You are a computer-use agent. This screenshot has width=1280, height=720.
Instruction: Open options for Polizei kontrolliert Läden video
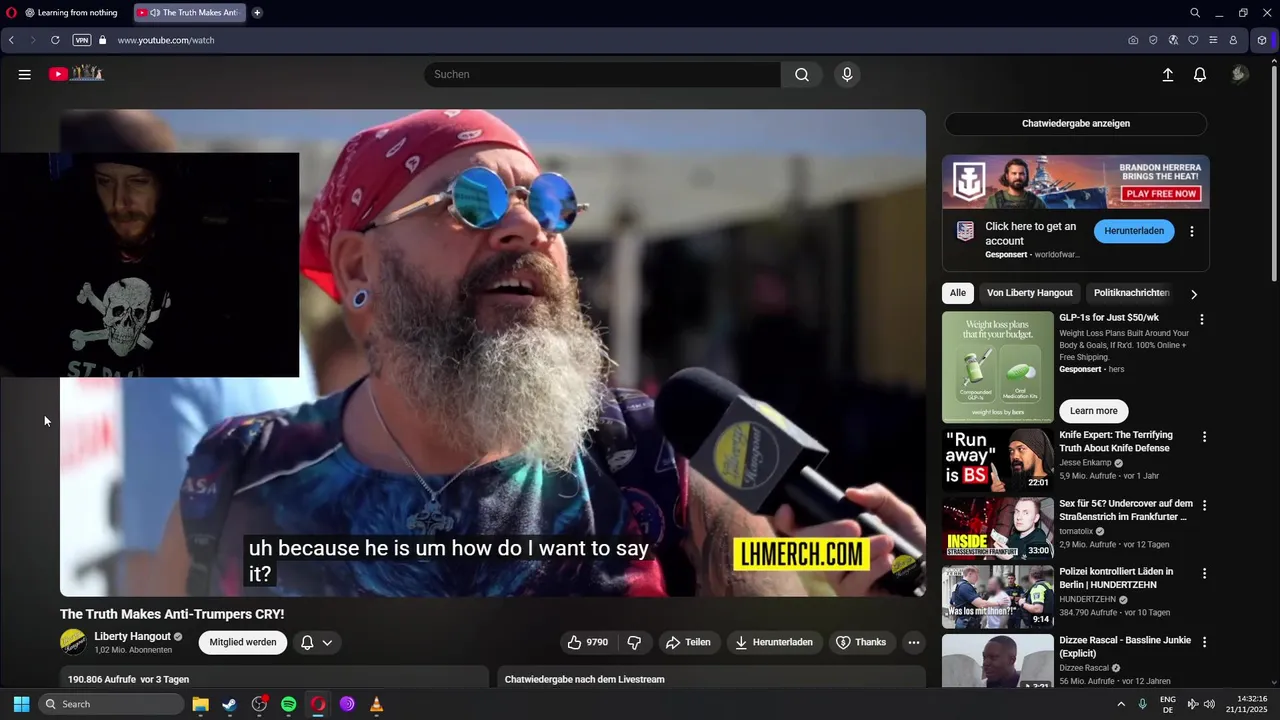tap(1204, 573)
